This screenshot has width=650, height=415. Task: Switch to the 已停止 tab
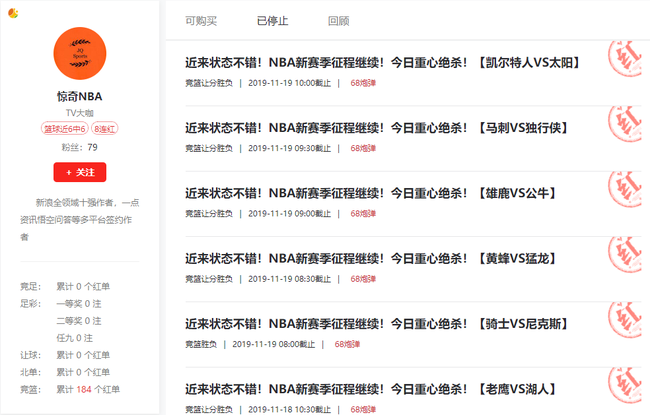pyautogui.click(x=272, y=21)
